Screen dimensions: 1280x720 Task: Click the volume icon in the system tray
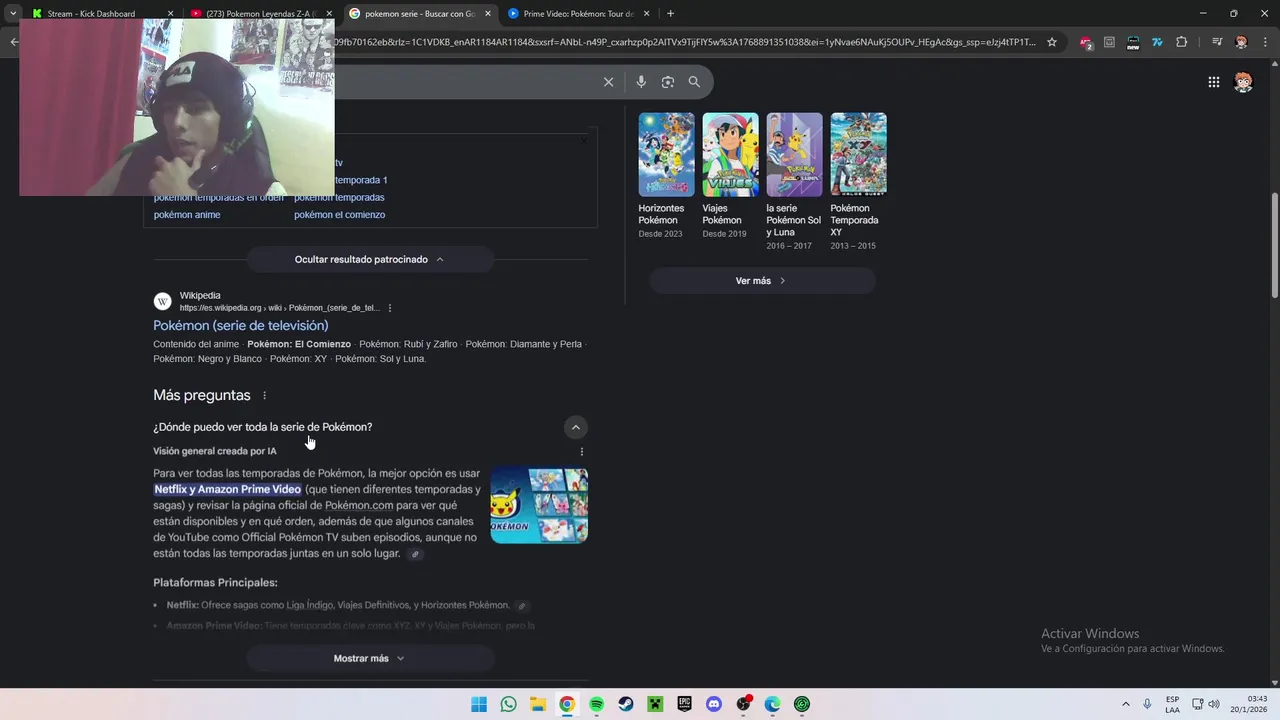[x=1215, y=704]
